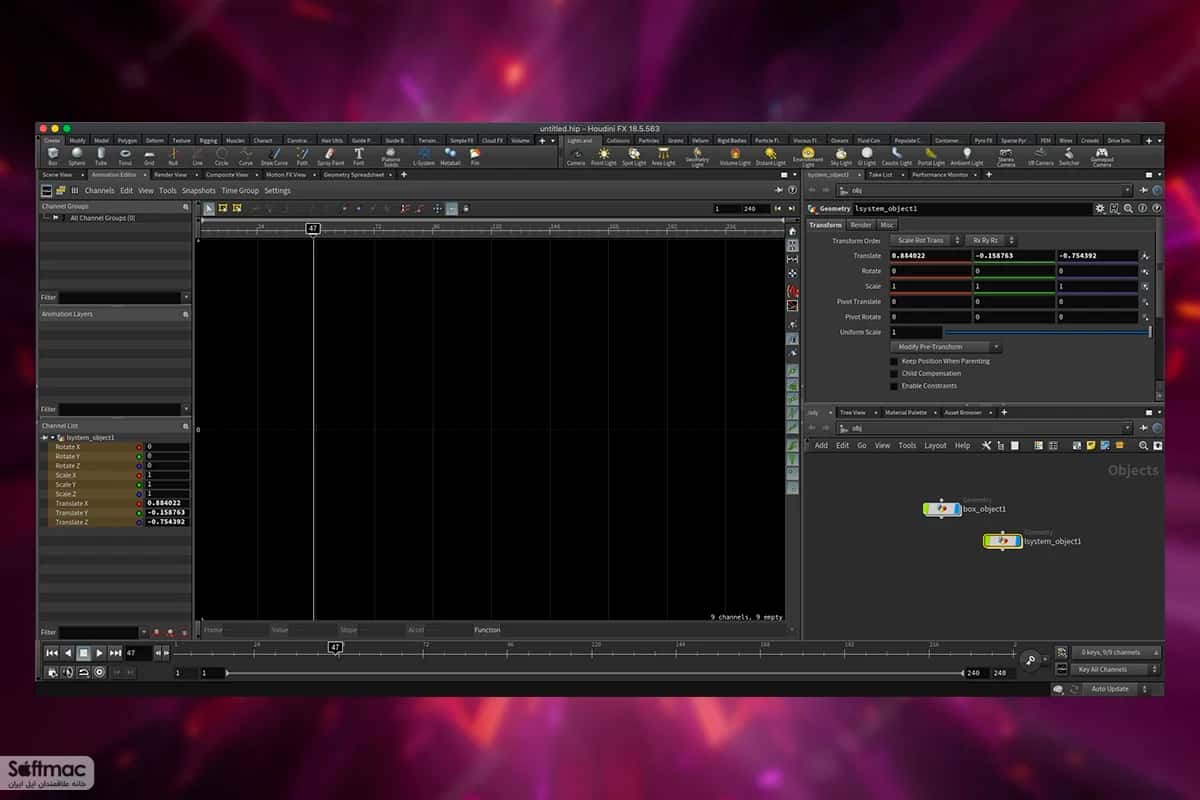This screenshot has width=1200, height=800.
Task: Select the File shelf tool
Action: click(x=475, y=155)
